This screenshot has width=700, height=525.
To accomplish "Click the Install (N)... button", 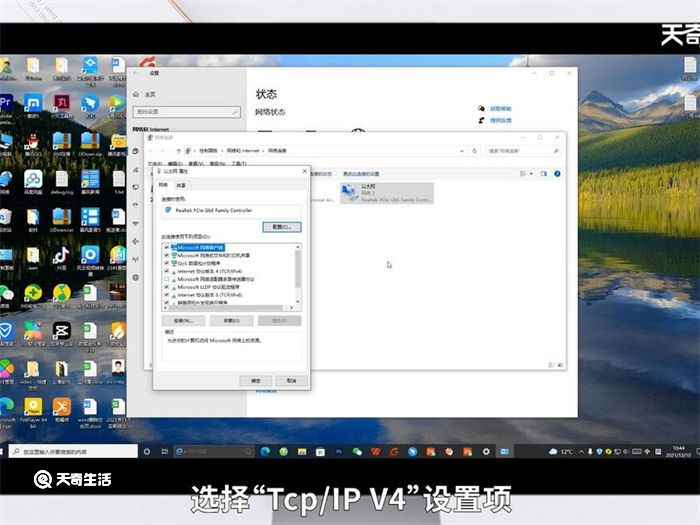I will 183,321.
